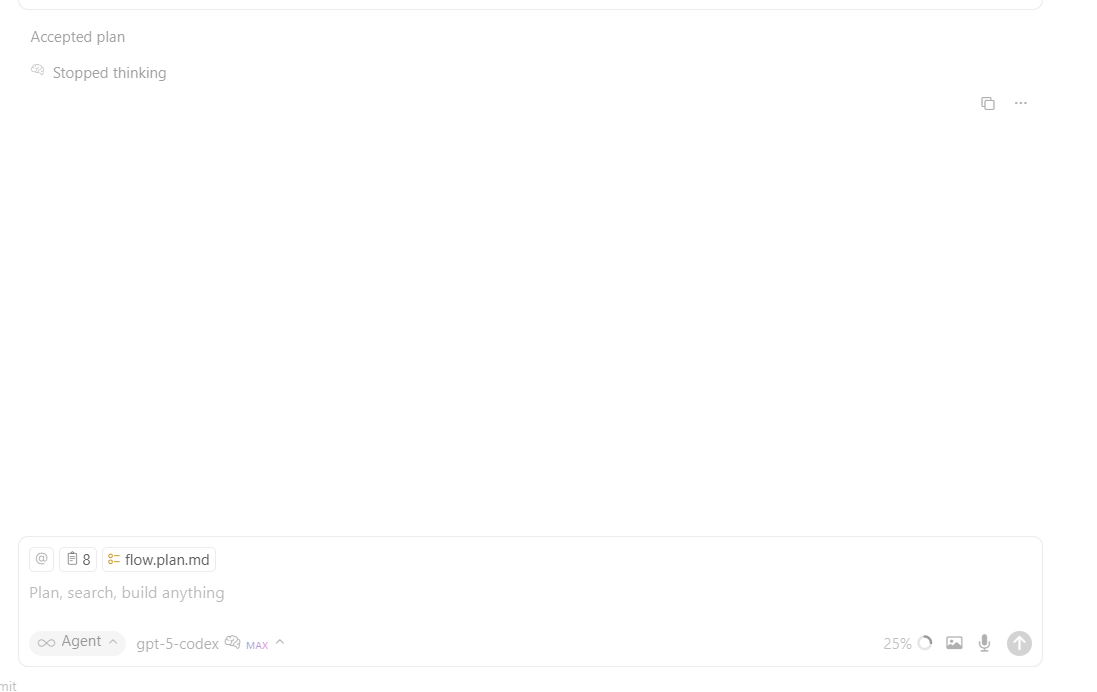Click the Accepted plan label

pos(78,37)
